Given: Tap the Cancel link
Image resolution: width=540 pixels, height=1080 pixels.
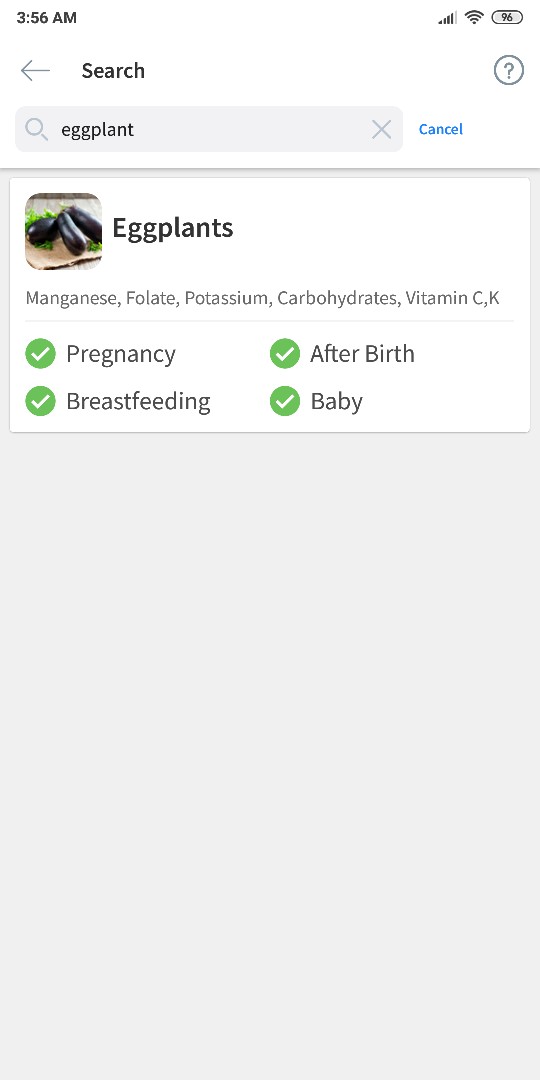Looking at the screenshot, I should click(x=441, y=129).
